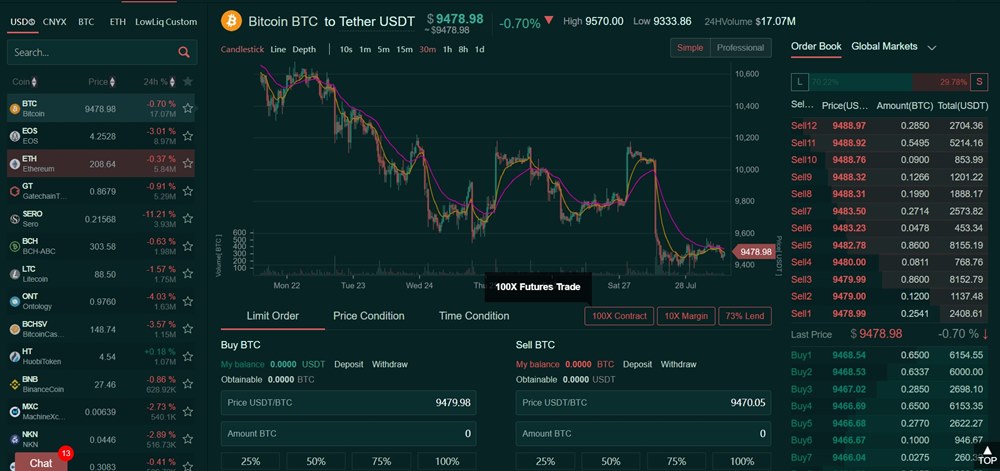
Task: Click the Ethereum coin icon in the list
Action: (14, 162)
